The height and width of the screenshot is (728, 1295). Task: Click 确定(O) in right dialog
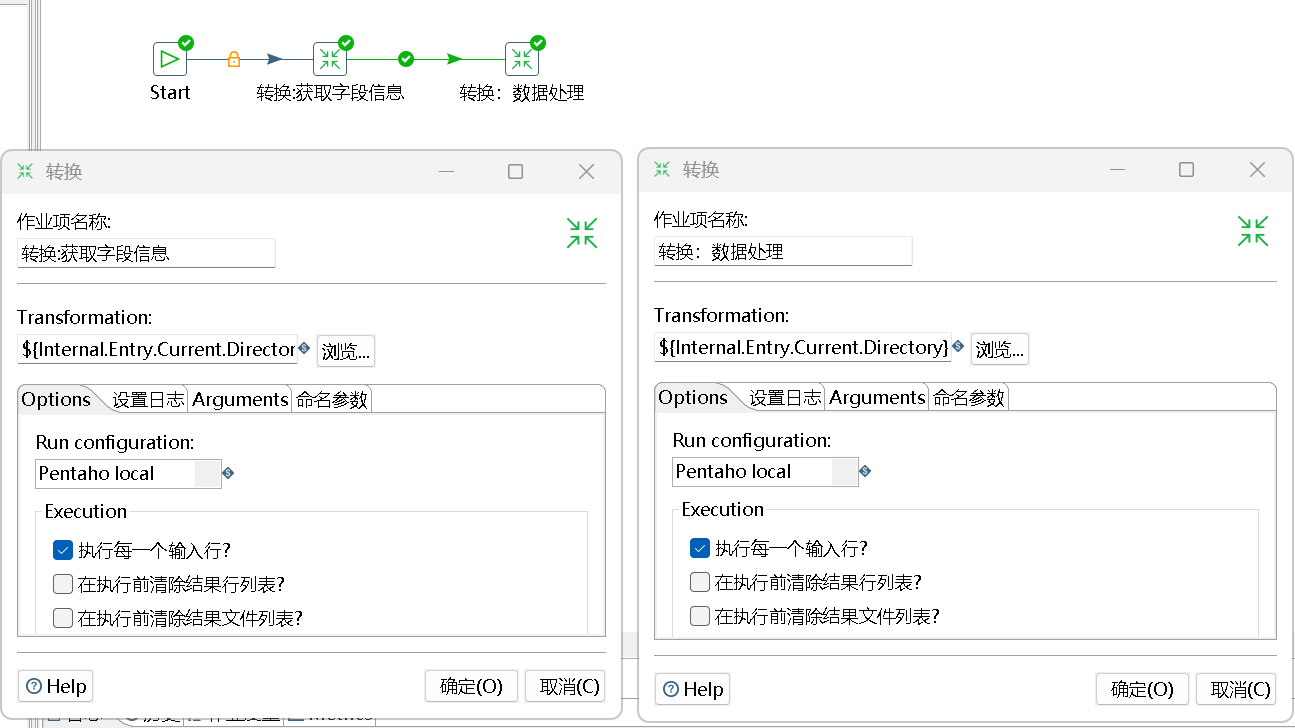(x=1142, y=689)
